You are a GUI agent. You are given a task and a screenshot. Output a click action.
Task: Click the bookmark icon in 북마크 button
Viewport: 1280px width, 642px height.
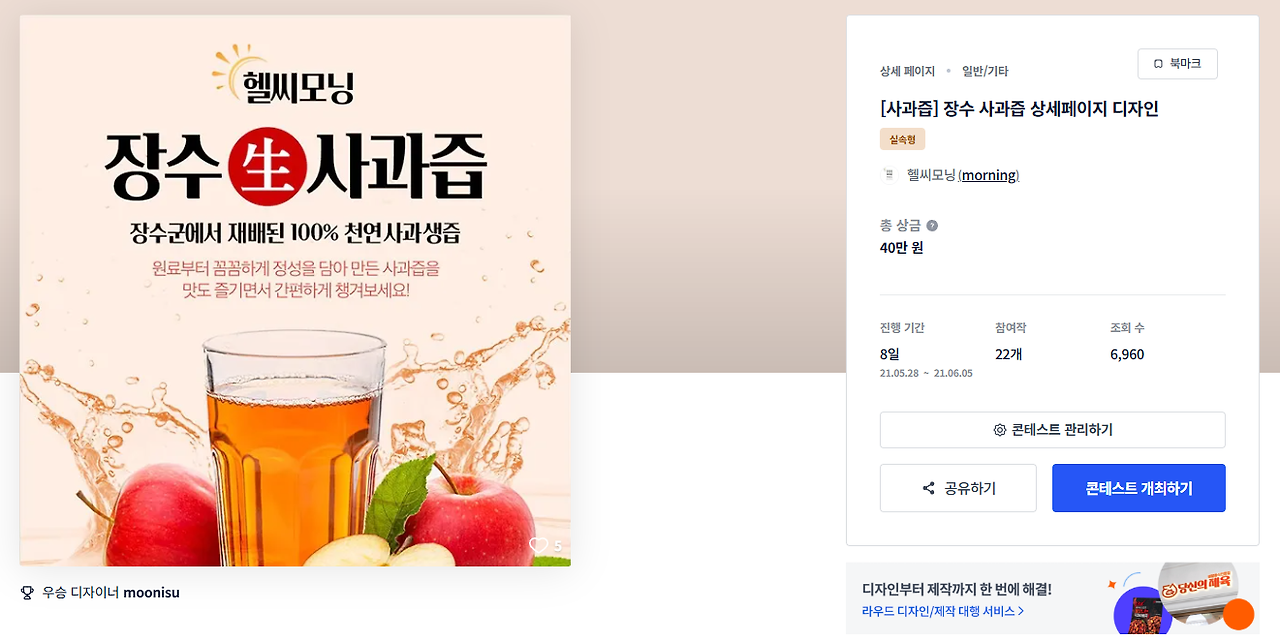point(1158,64)
